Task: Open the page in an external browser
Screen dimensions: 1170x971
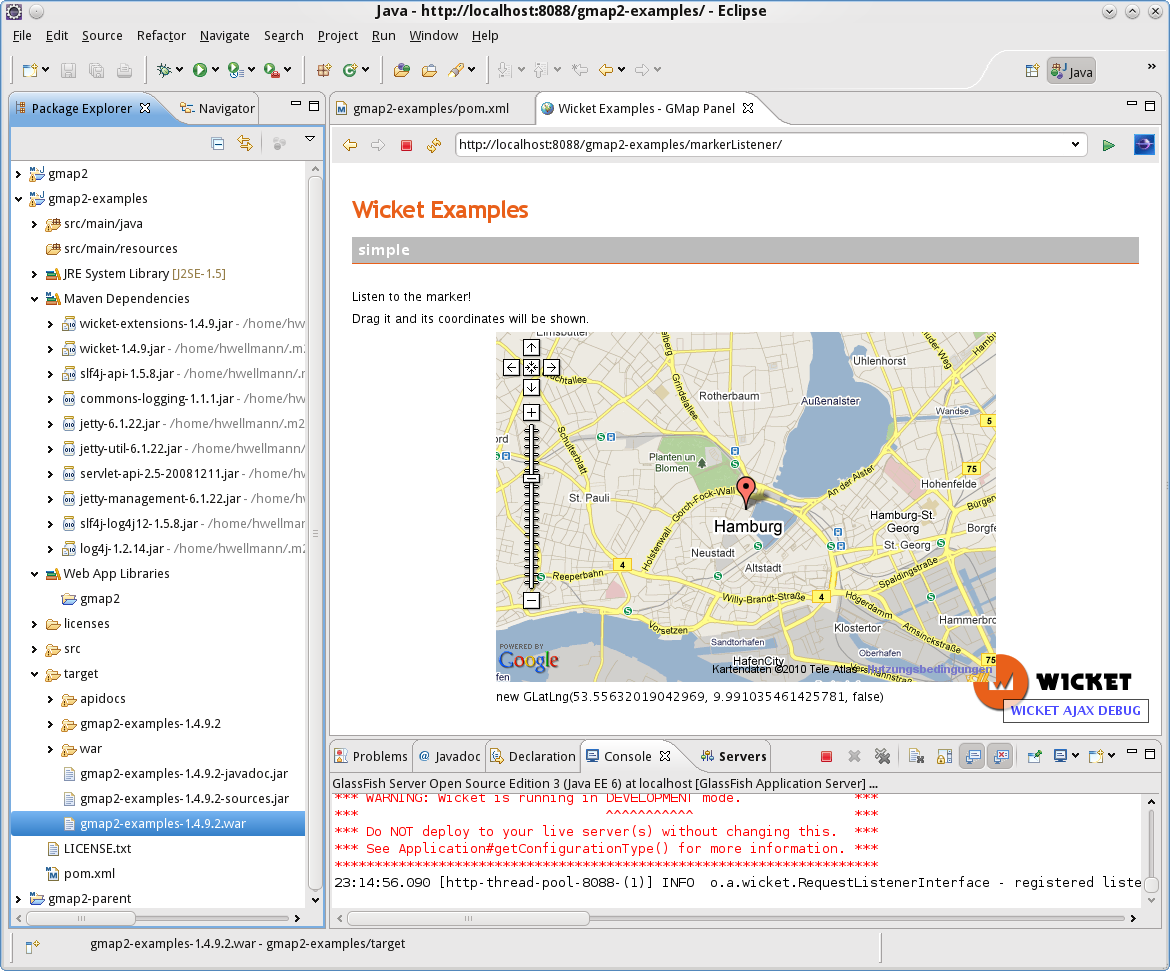Action: (1143, 144)
